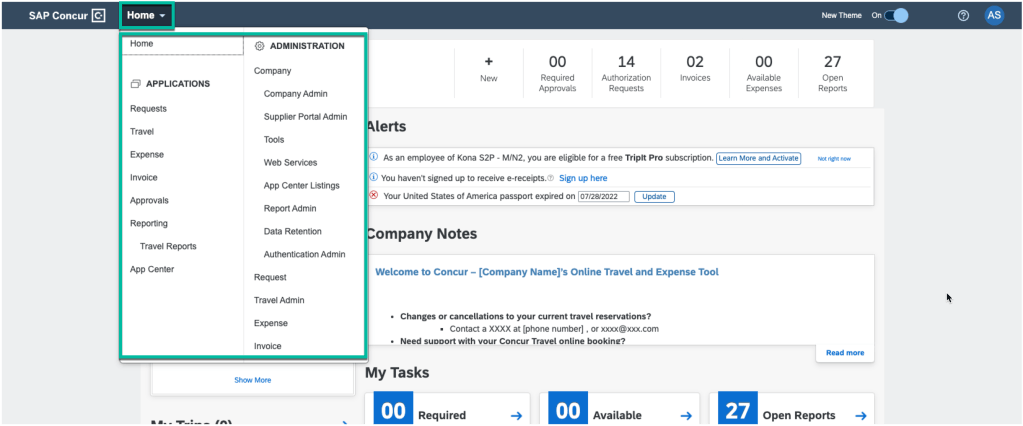Click the SAP Concur logo icon
The image size is (1023, 426).
[98, 15]
